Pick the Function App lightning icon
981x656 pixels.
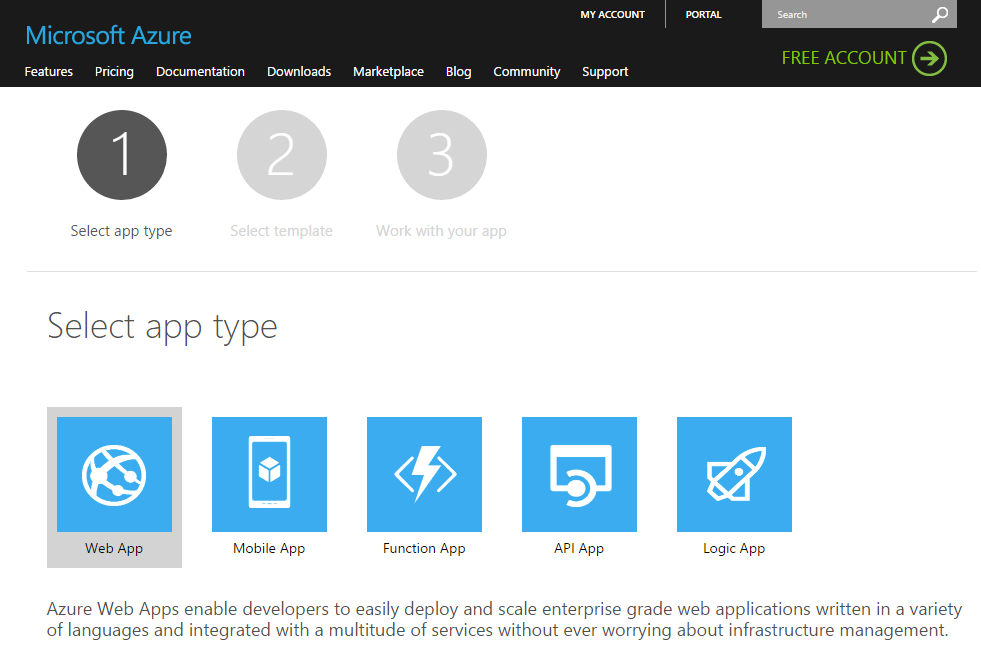(425, 475)
